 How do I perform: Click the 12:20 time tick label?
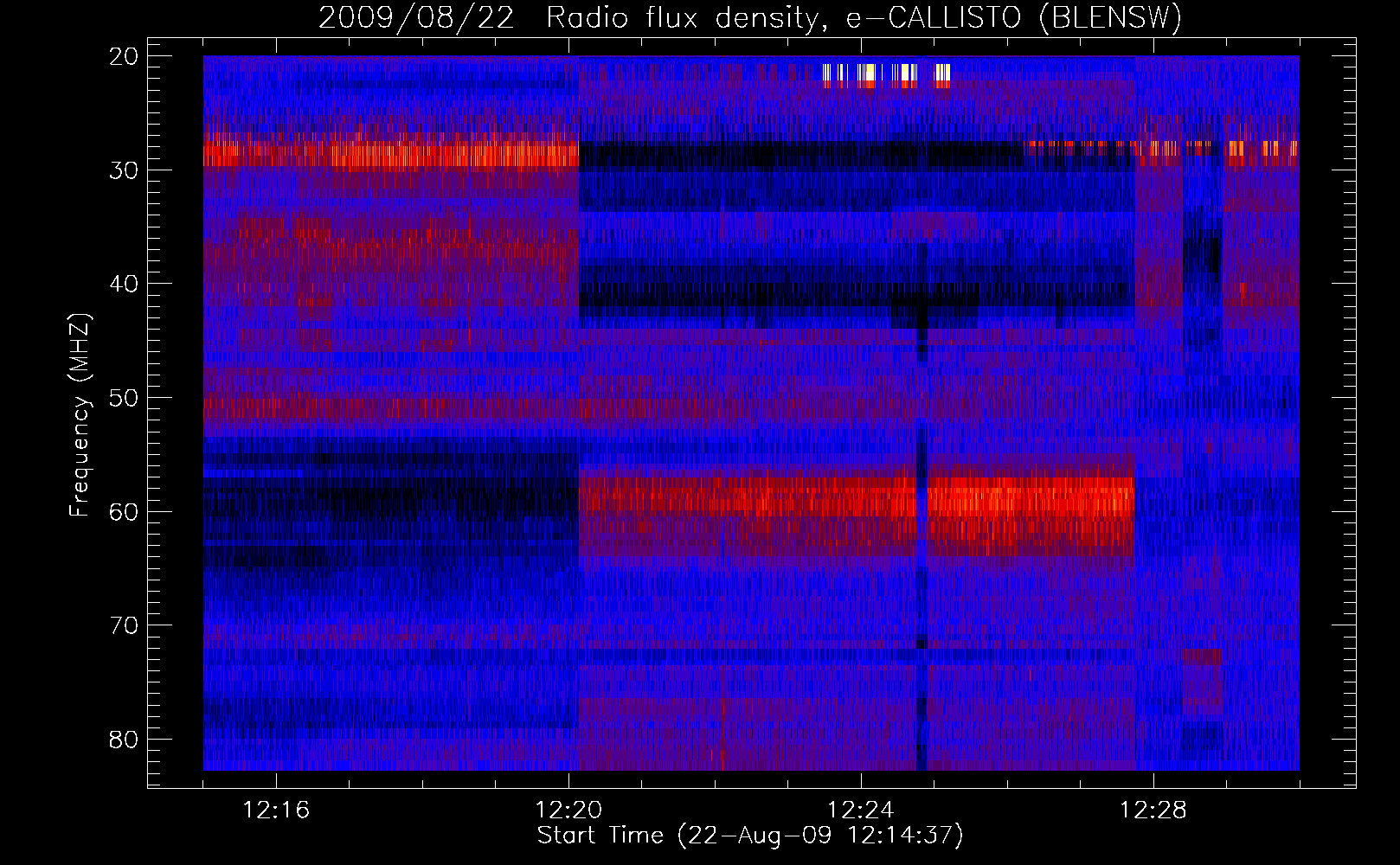point(568,811)
